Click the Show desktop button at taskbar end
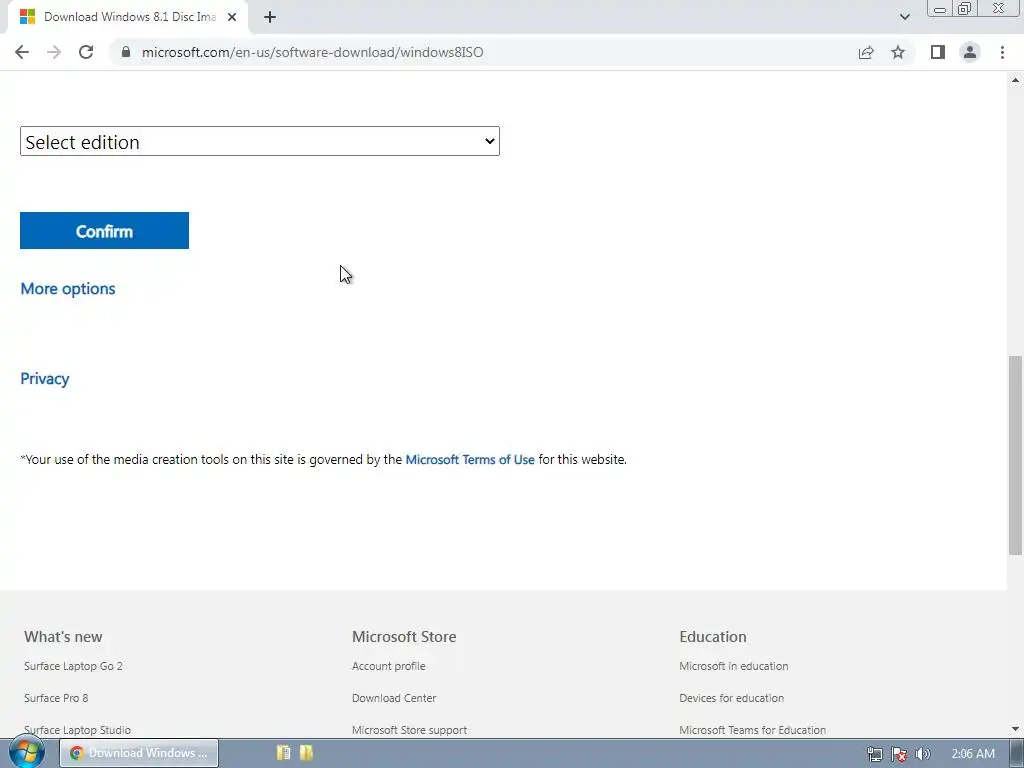The height and width of the screenshot is (768, 1024). 1017,754
